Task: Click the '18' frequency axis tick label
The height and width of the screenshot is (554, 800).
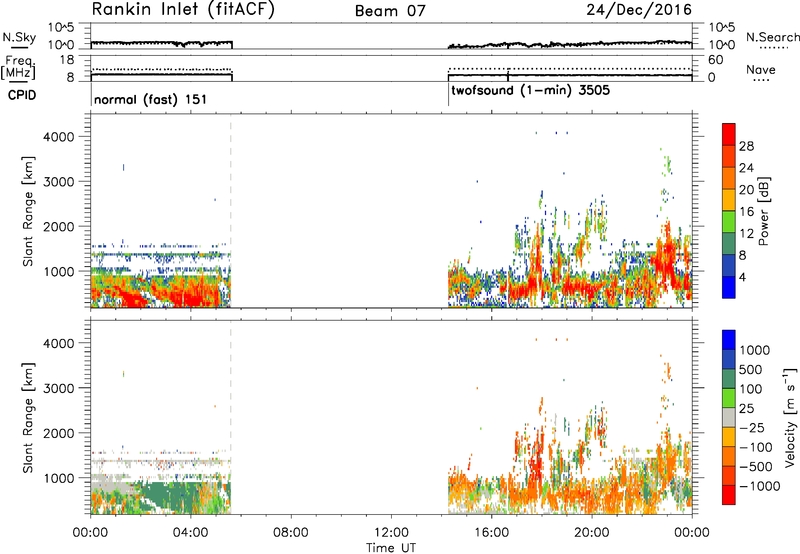Action: pos(67,60)
